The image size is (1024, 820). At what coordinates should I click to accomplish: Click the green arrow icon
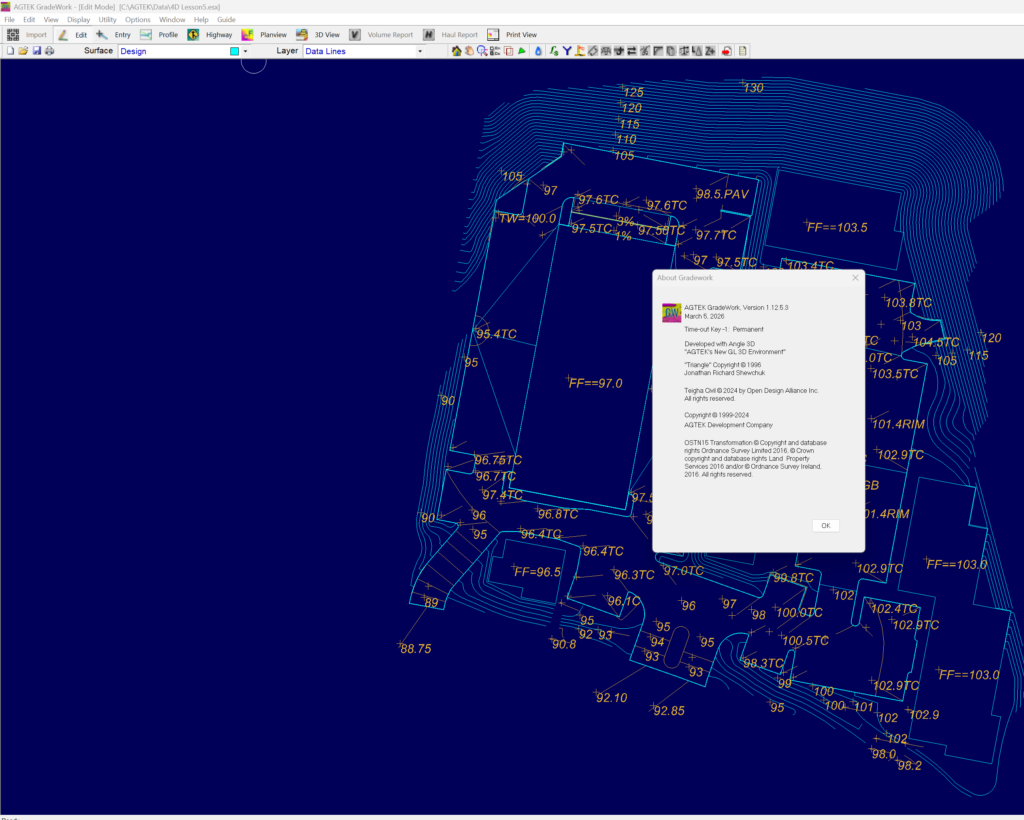[522, 51]
